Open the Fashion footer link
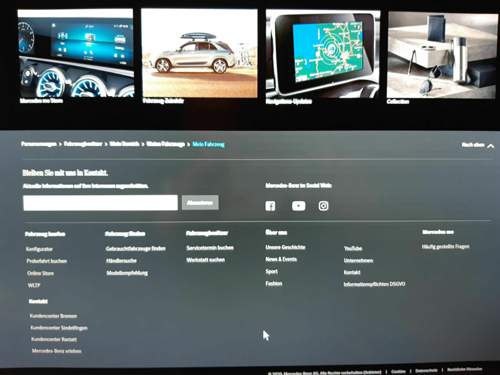Viewport: 500px width, 375px height. point(274,284)
